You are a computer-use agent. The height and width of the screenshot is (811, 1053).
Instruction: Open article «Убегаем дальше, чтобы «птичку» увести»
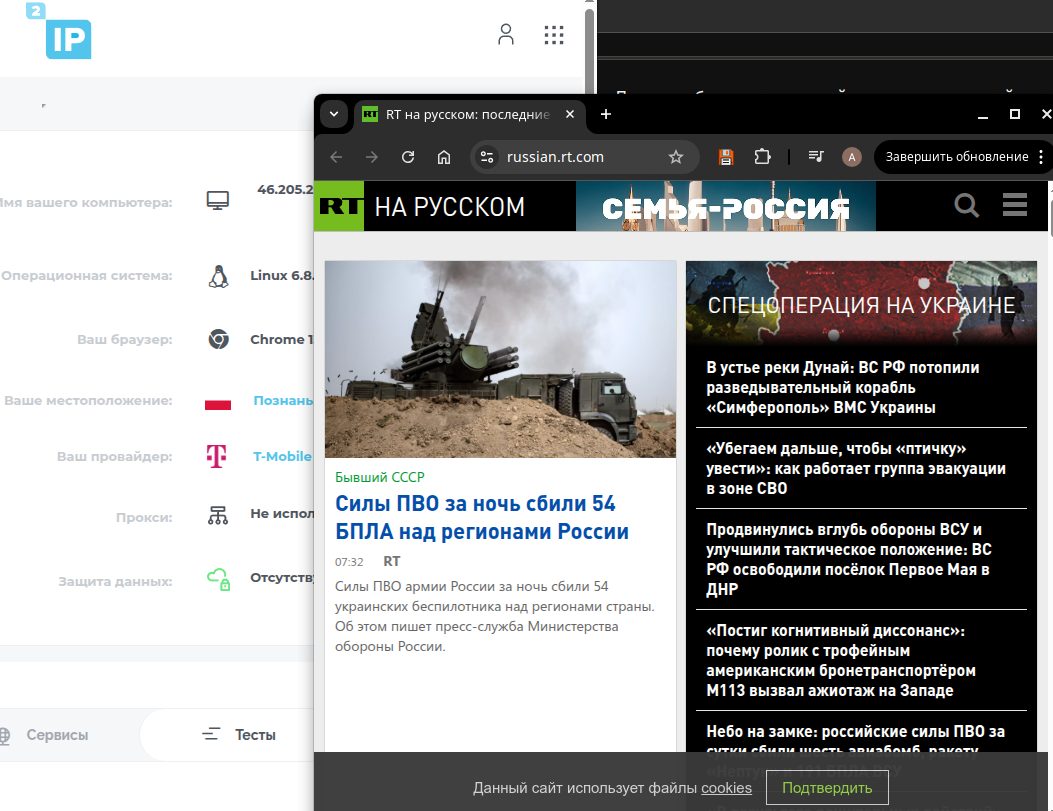click(x=856, y=469)
